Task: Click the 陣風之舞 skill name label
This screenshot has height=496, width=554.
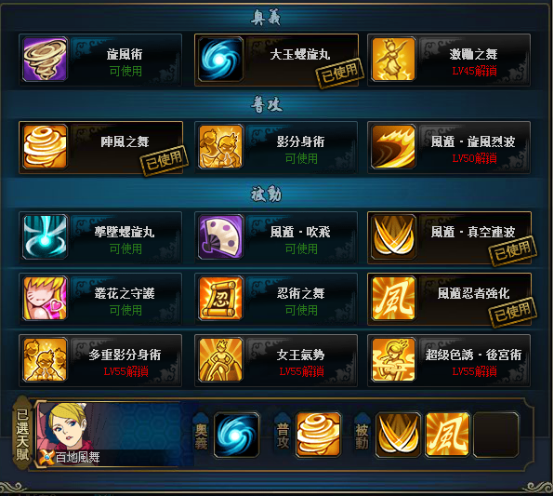Action: point(125,142)
